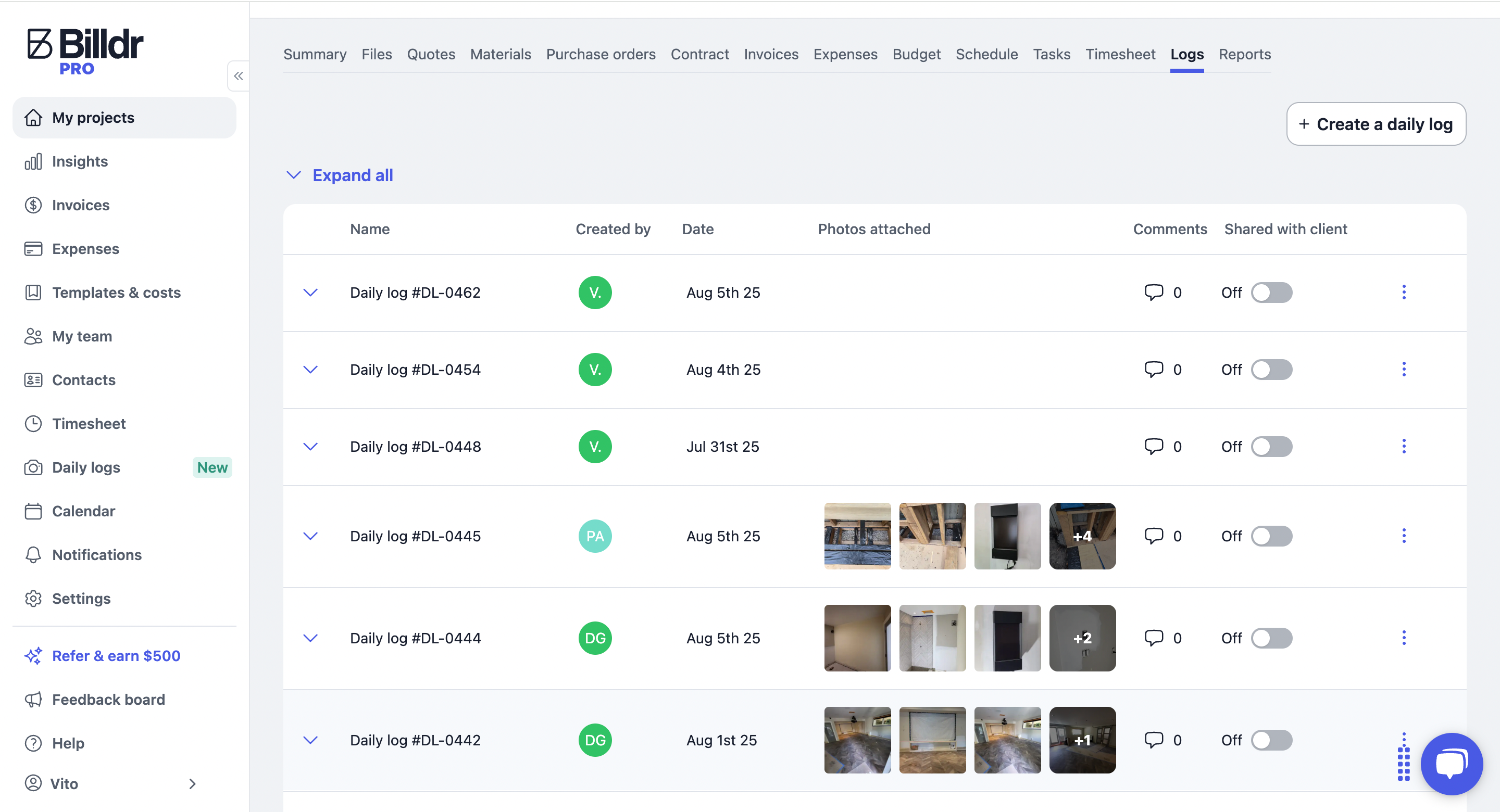Click the My projects home icon
The height and width of the screenshot is (812, 1500).
[x=33, y=118]
